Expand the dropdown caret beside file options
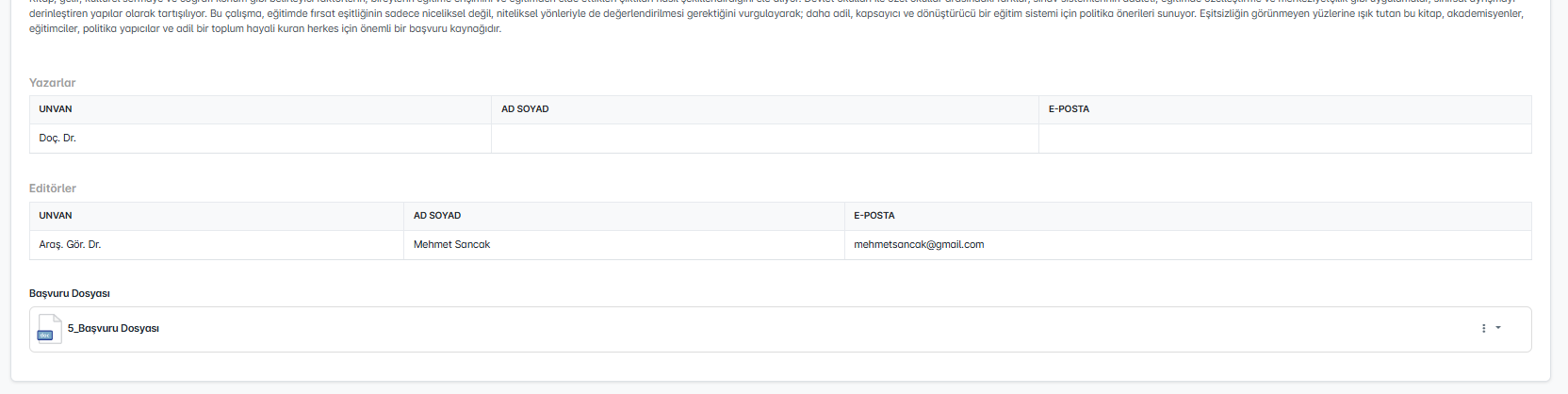The height and width of the screenshot is (394, 1568). [x=1498, y=328]
